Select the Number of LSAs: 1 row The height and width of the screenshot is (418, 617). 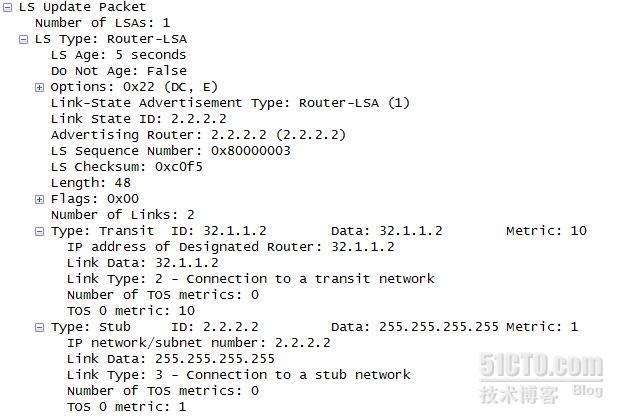pos(103,23)
